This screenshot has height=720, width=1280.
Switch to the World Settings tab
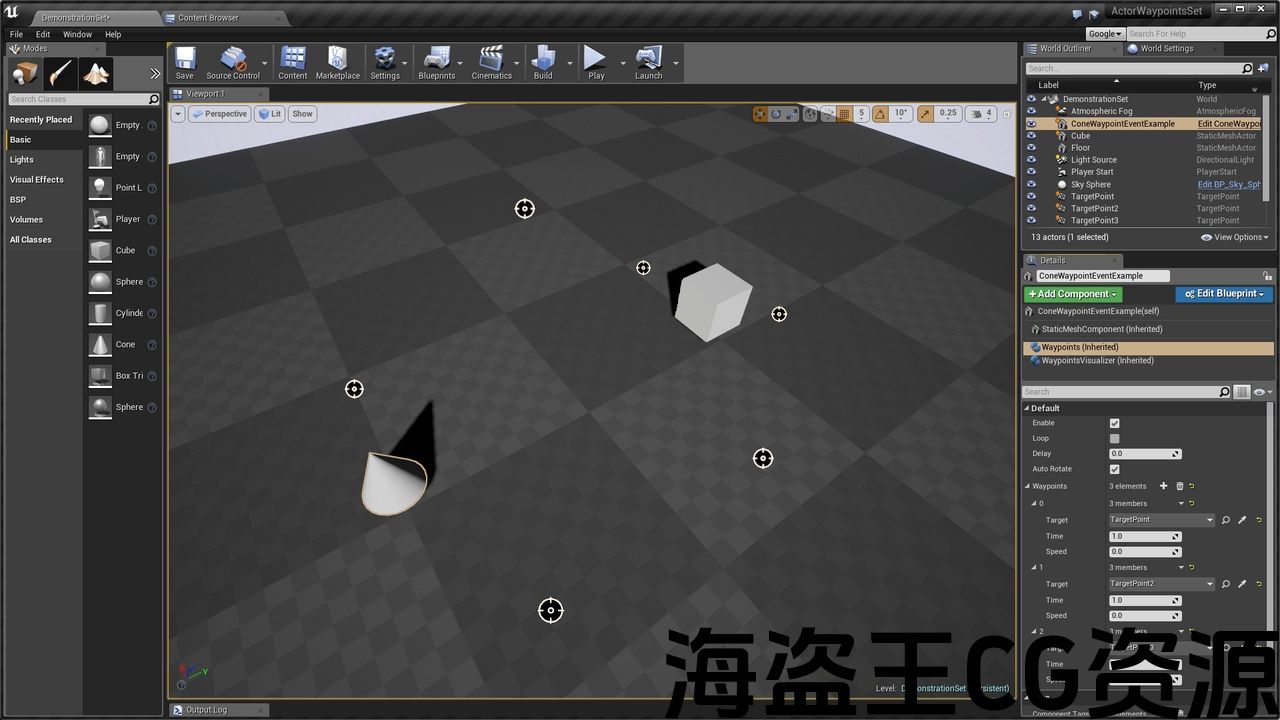(x=1166, y=48)
